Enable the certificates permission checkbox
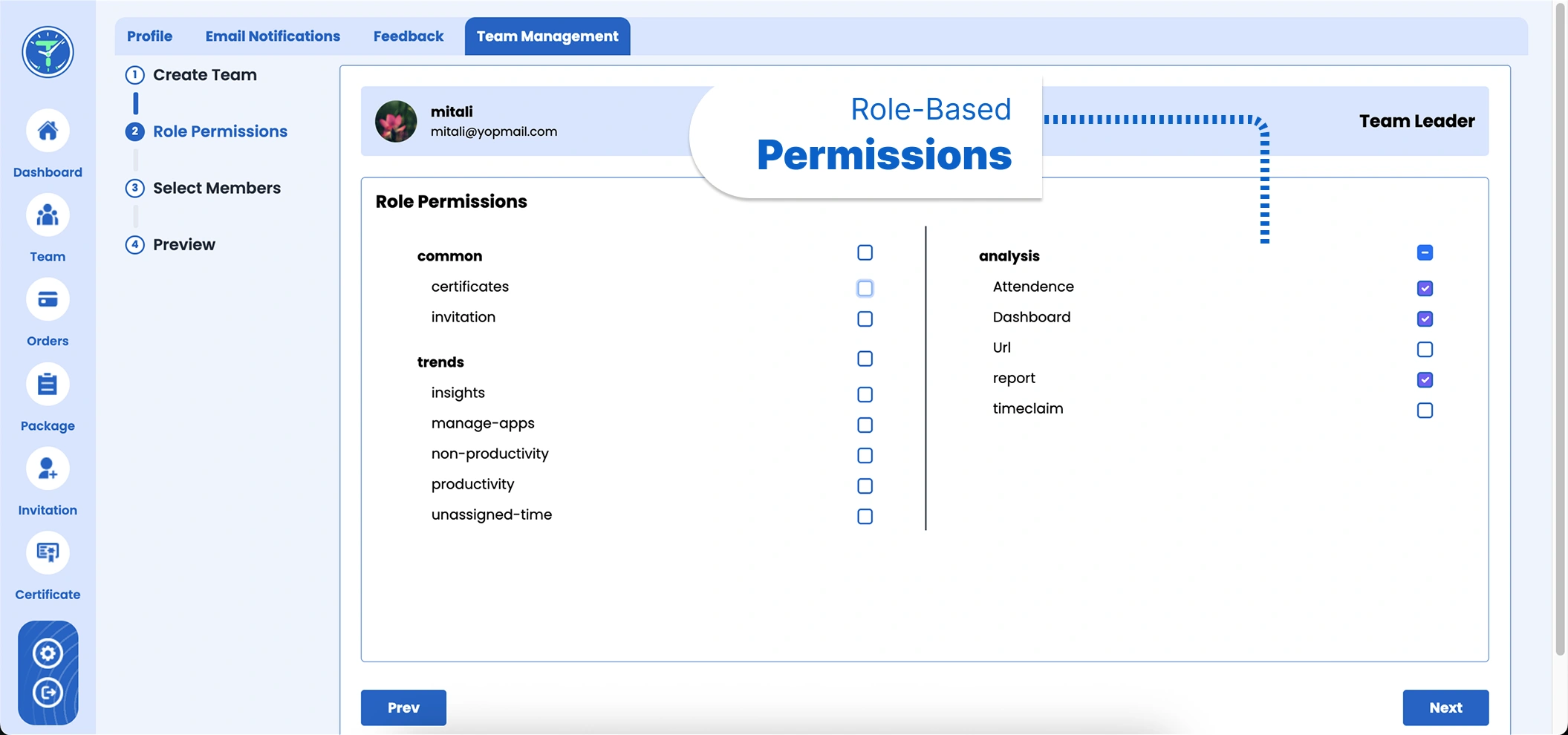1568x735 pixels. (865, 288)
